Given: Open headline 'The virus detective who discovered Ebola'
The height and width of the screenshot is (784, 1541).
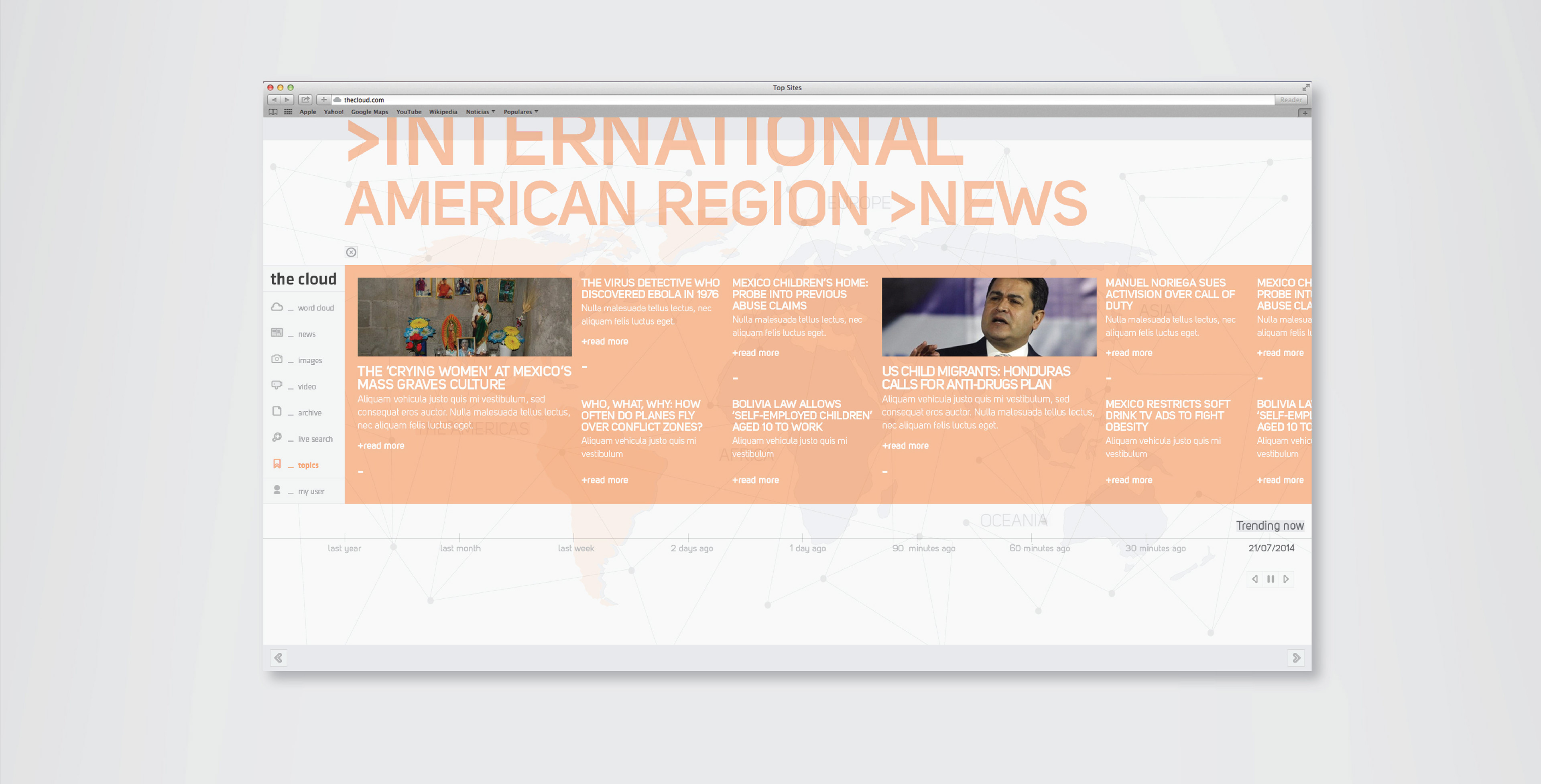Looking at the screenshot, I should (x=650, y=288).
